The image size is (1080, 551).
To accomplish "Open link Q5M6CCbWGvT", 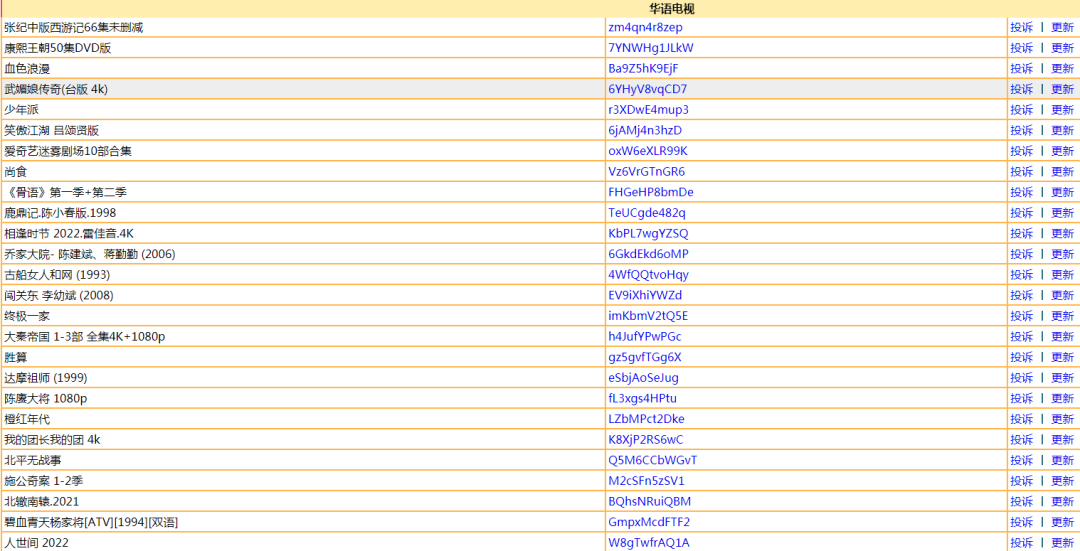I will [x=653, y=460].
